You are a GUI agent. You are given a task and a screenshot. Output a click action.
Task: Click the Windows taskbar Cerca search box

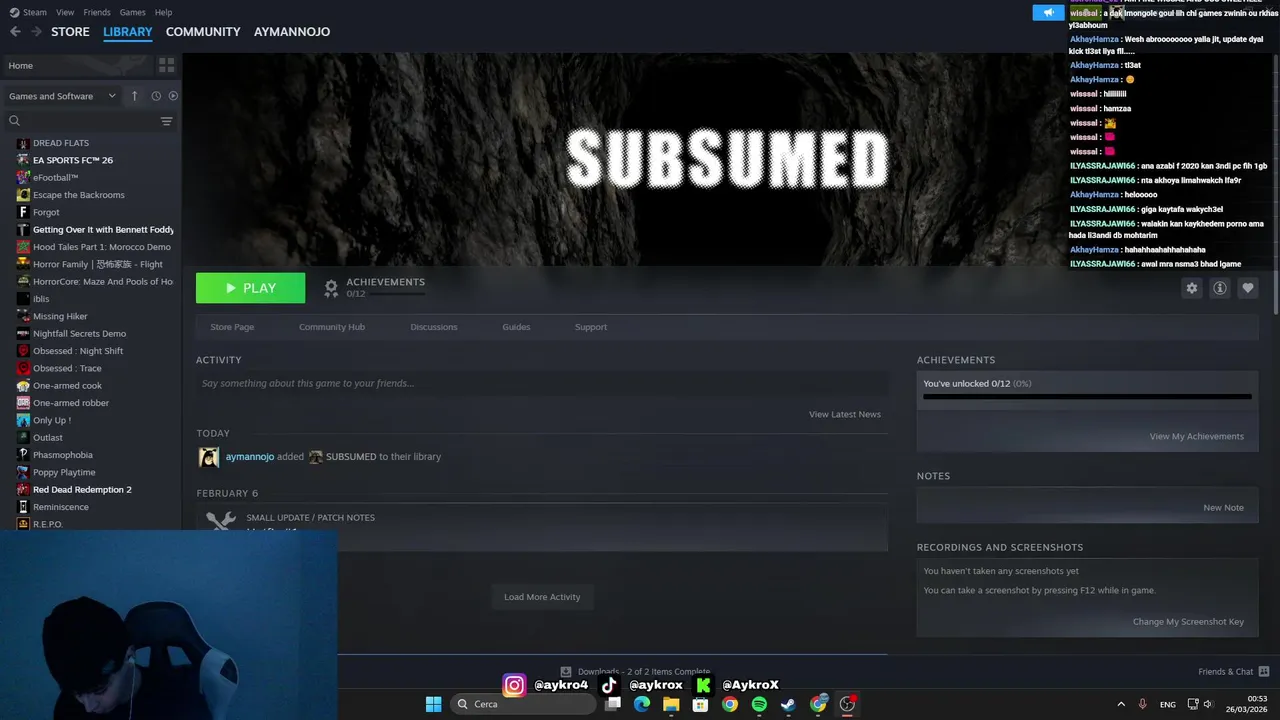click(x=525, y=704)
